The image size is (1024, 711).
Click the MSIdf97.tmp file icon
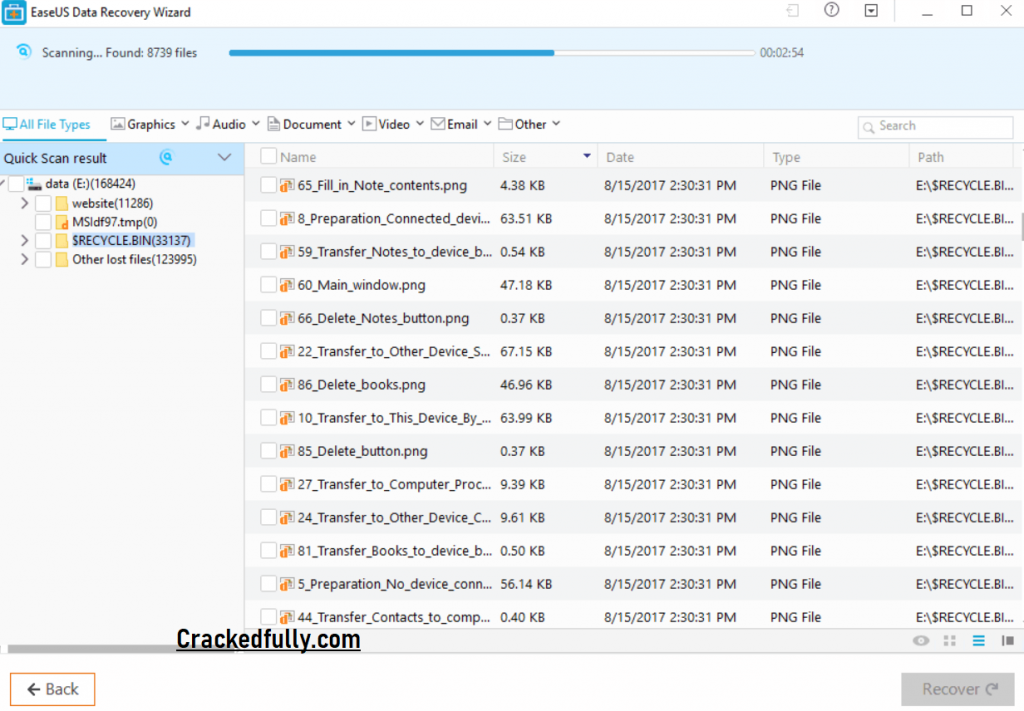point(61,222)
